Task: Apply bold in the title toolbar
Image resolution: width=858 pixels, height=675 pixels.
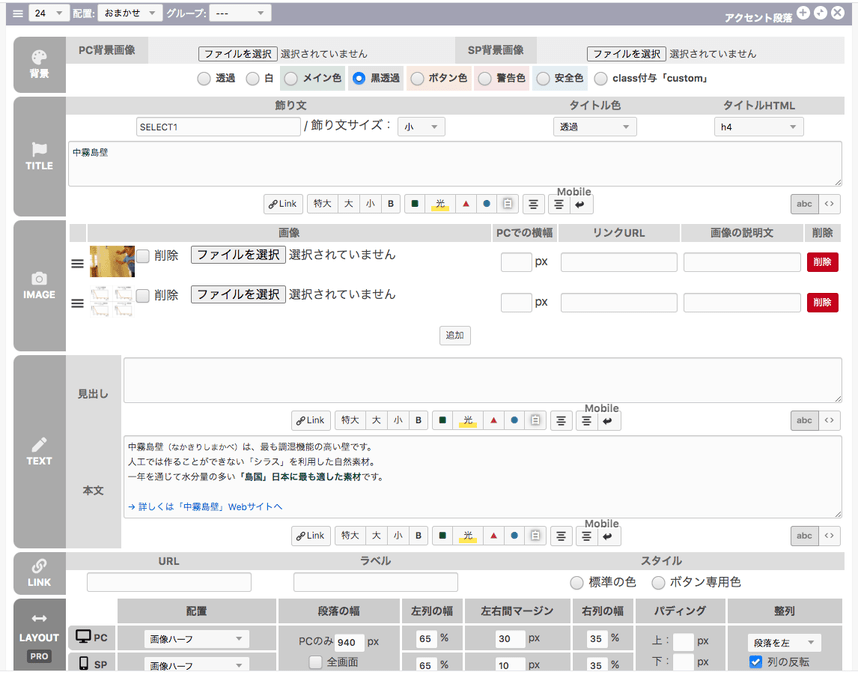Action: click(x=391, y=204)
